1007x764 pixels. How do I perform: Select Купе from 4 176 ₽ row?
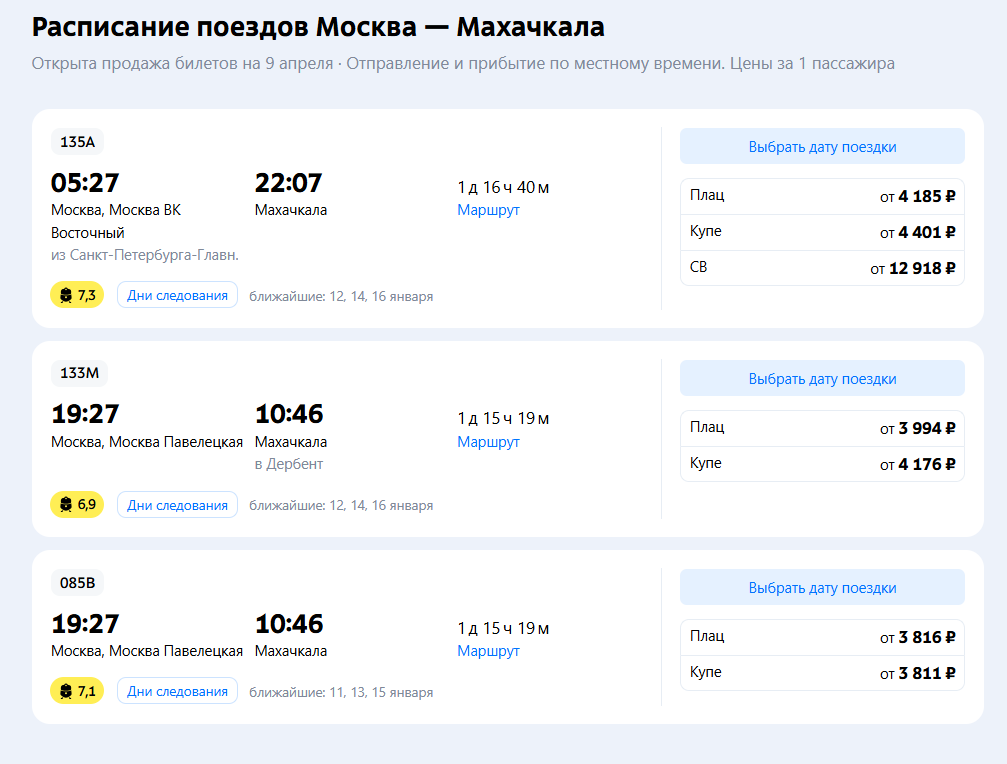[x=822, y=464]
